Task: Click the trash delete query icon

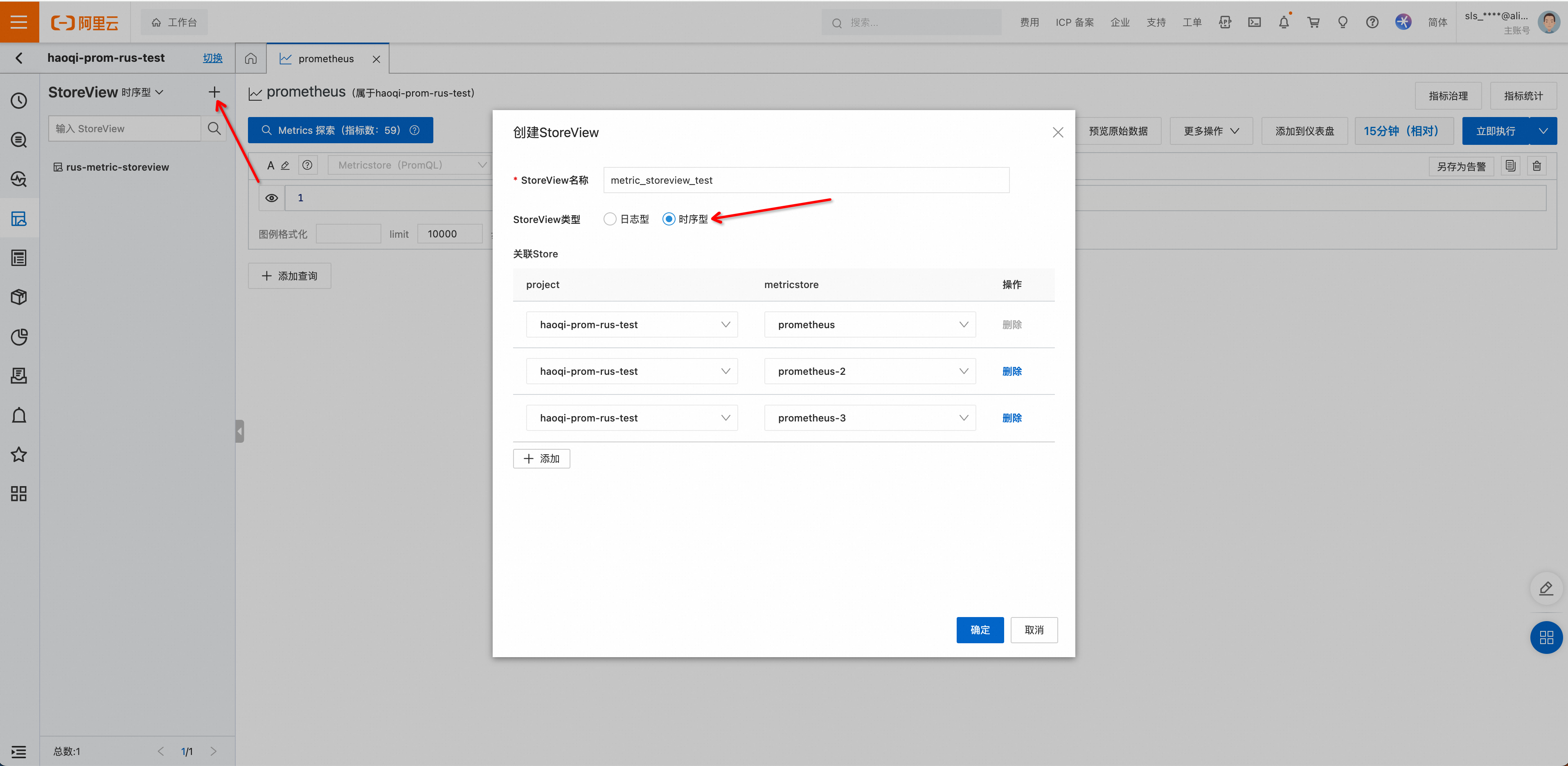Action: pos(1537,166)
